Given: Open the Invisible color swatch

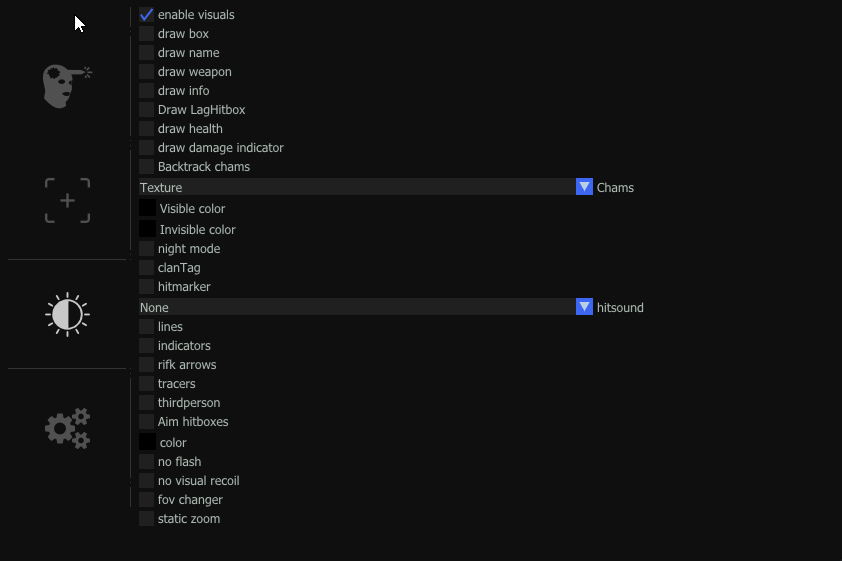Looking at the screenshot, I should (147, 229).
